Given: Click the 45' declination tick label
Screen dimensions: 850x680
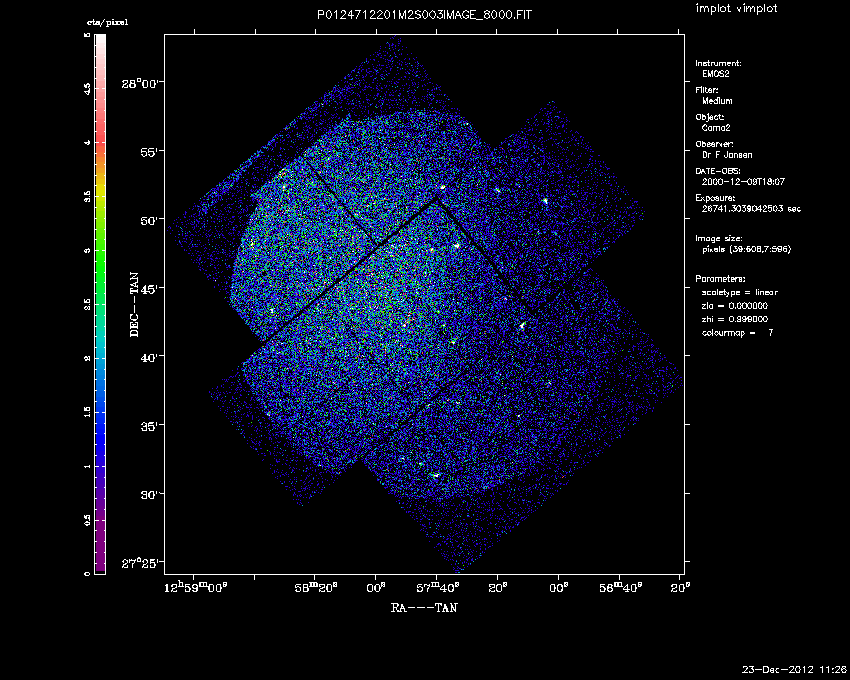Looking at the screenshot, I should pos(150,288).
